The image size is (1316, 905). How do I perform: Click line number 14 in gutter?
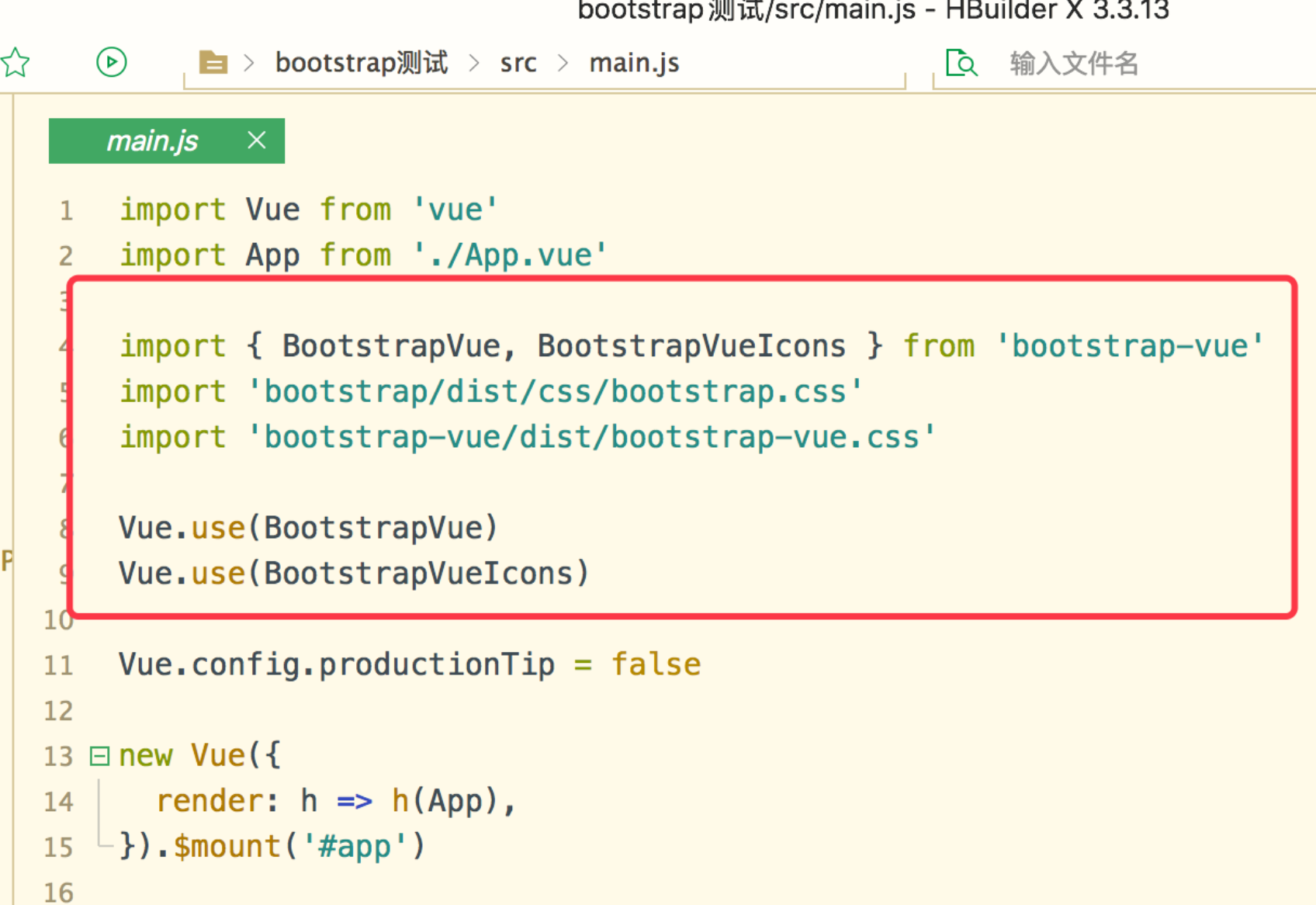[x=58, y=802]
